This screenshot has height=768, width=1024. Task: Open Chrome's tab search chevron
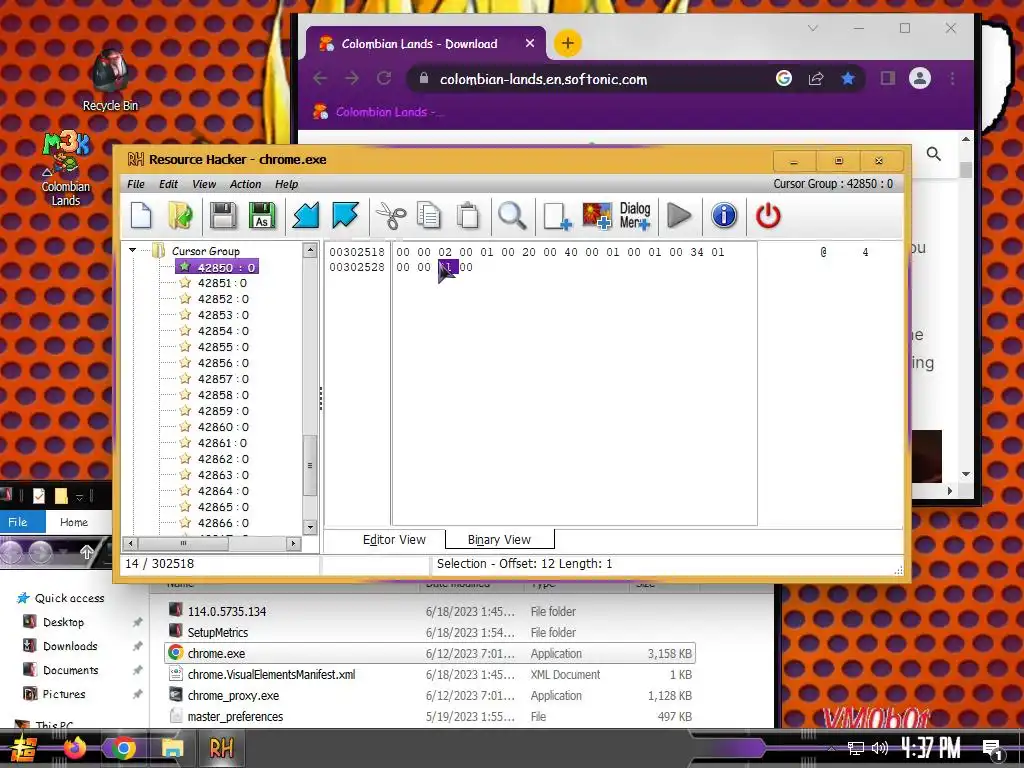point(812,28)
